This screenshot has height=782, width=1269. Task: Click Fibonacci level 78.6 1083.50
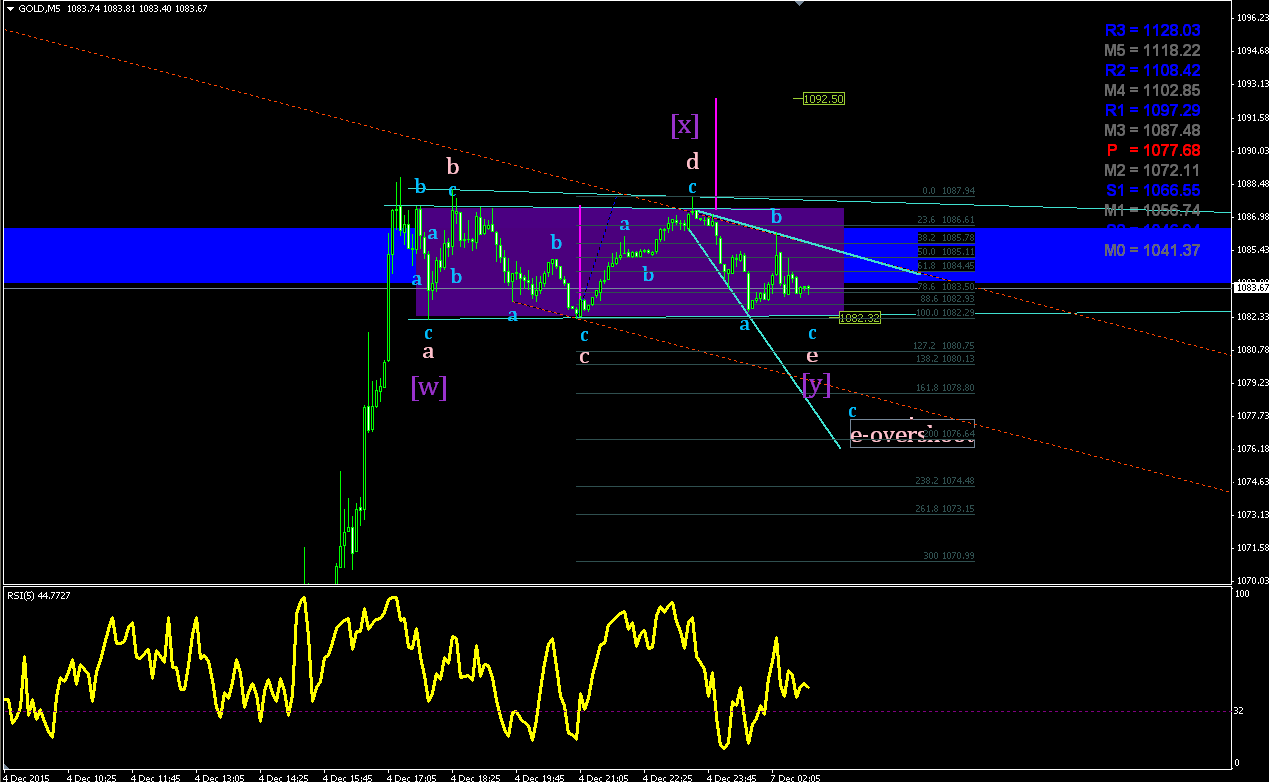pyautogui.click(x=946, y=286)
